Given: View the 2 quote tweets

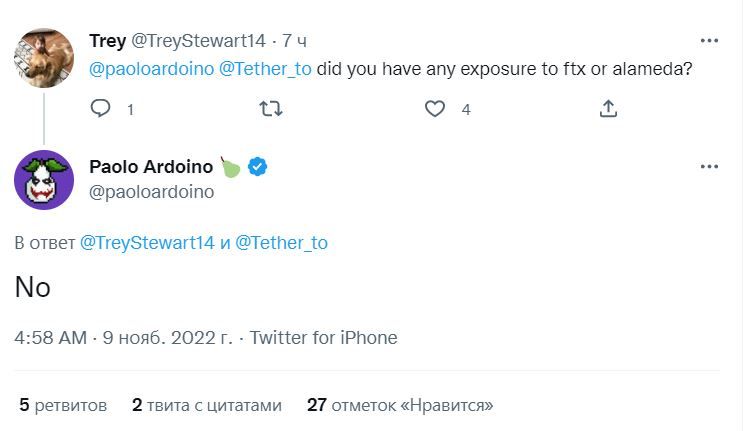Looking at the screenshot, I should (206, 405).
